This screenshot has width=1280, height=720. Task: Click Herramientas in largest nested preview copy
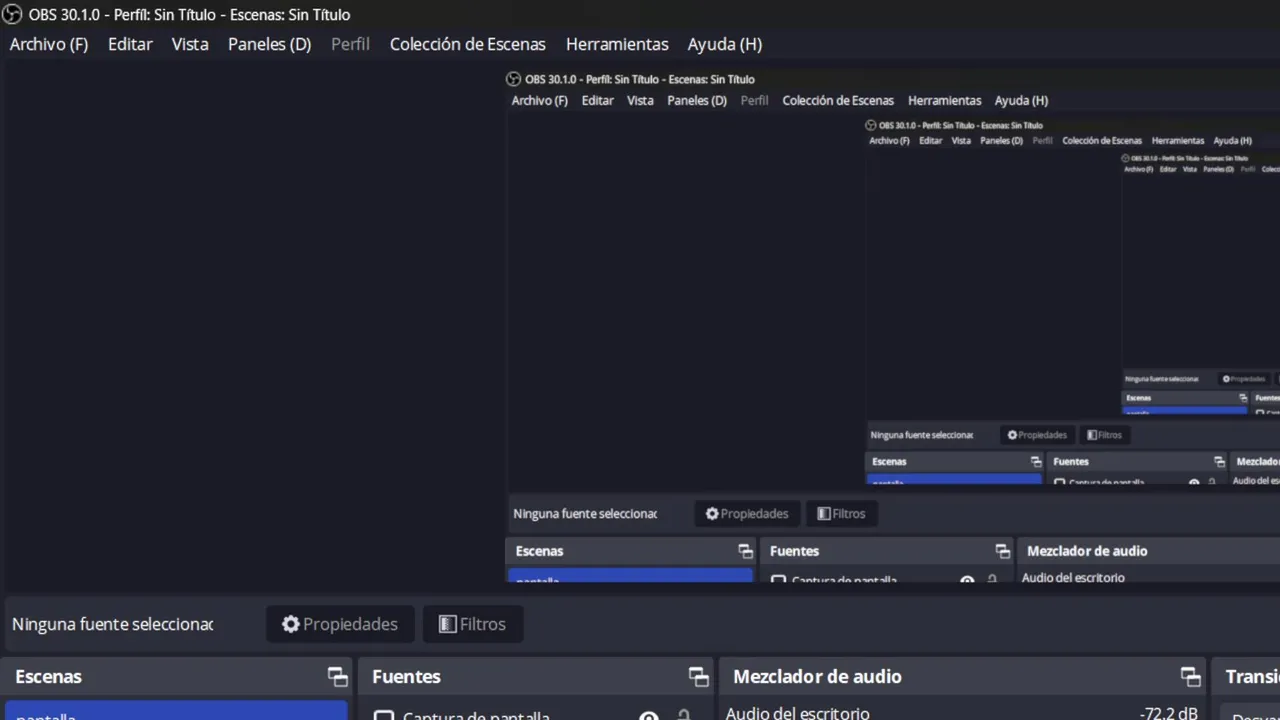point(944,100)
